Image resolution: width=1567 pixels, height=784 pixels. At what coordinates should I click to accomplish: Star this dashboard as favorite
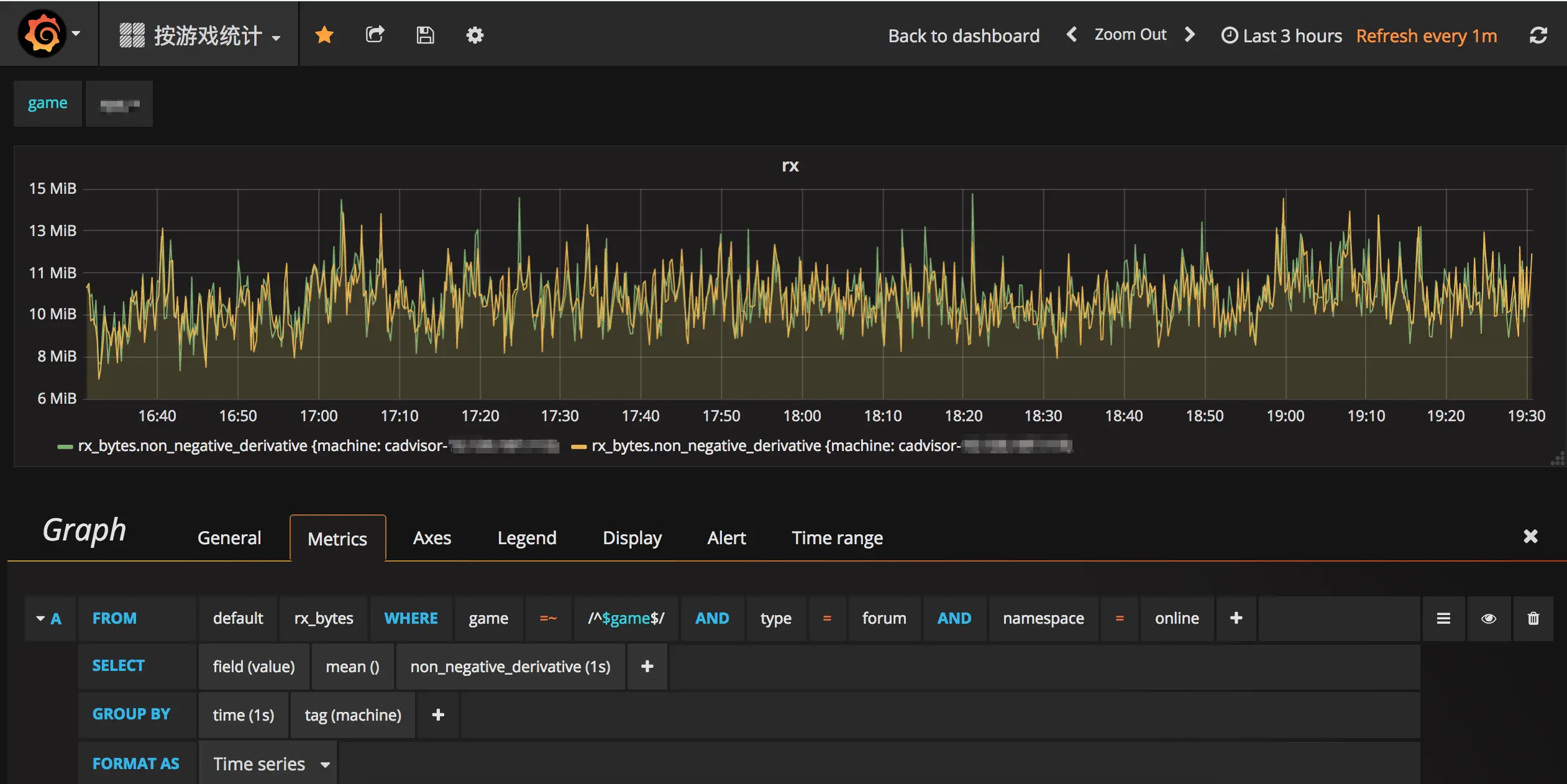[324, 35]
